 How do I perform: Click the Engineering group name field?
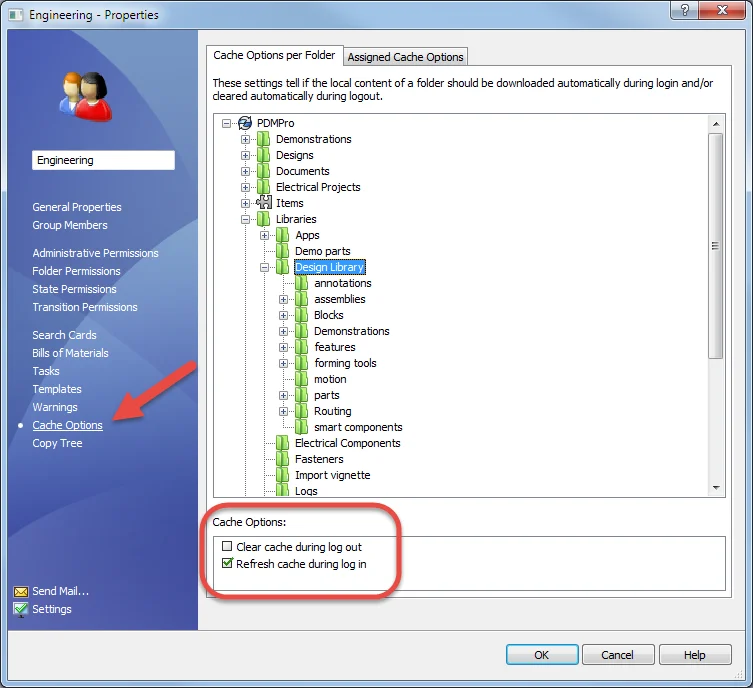[103, 160]
